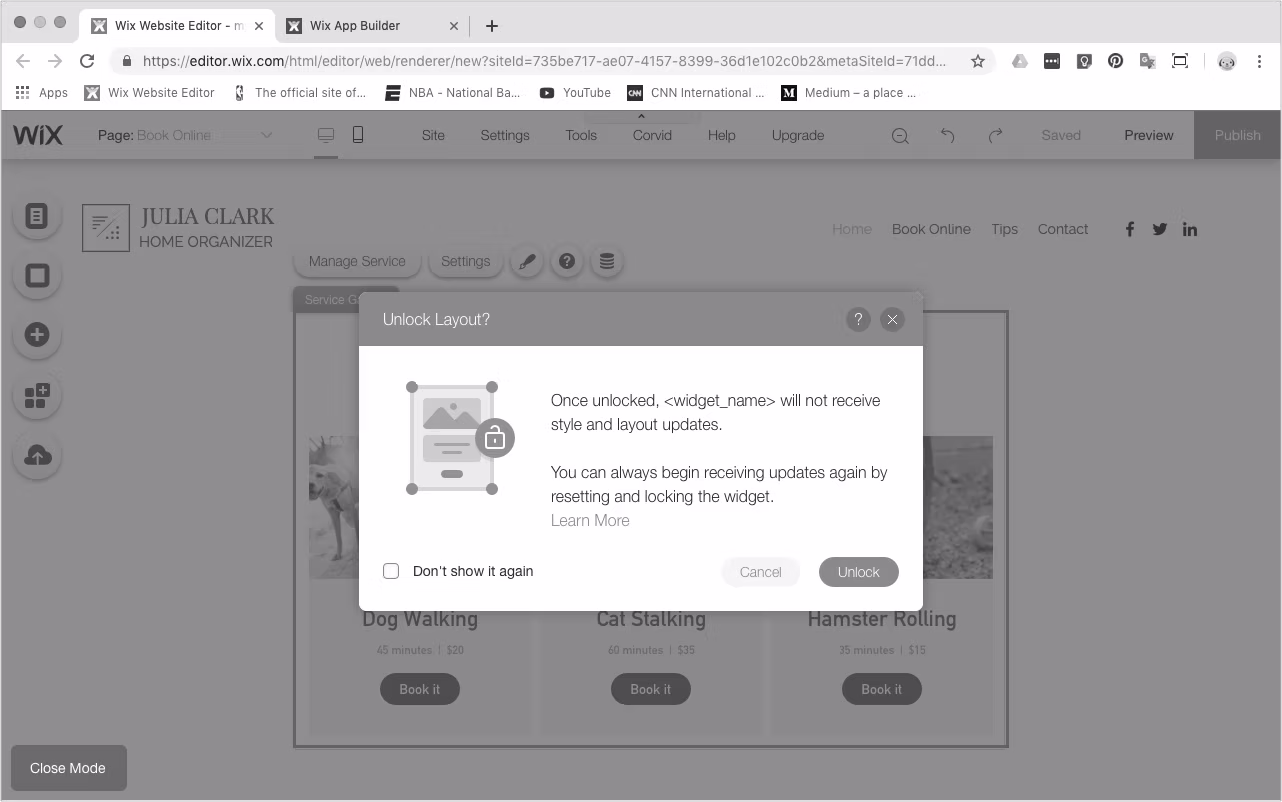
Task: Open the Corvid menu
Action: pyautogui.click(x=652, y=135)
